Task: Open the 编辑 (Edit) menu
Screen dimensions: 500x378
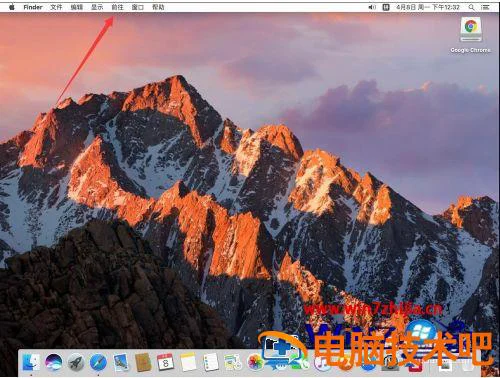Action: [x=77, y=7]
